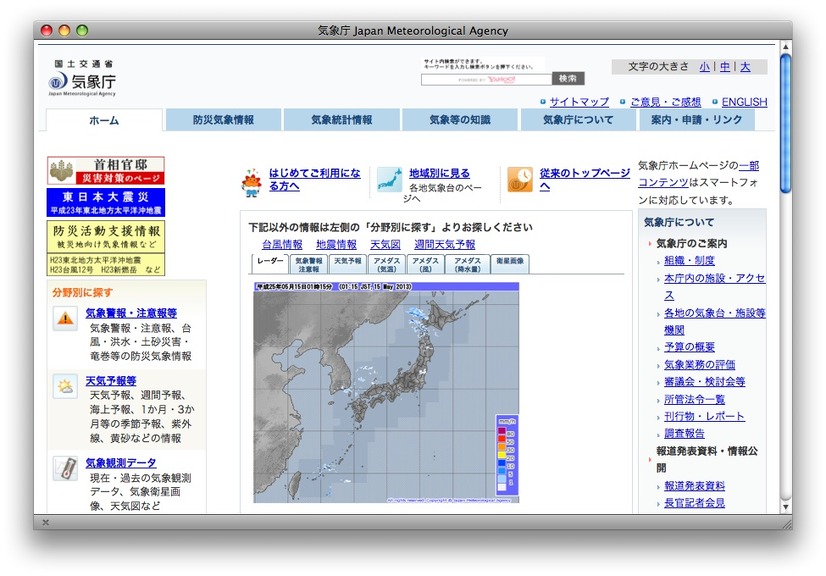Screen dimensions: 826x576
Task: Select the 衛星画像 map tab
Action: point(510,264)
